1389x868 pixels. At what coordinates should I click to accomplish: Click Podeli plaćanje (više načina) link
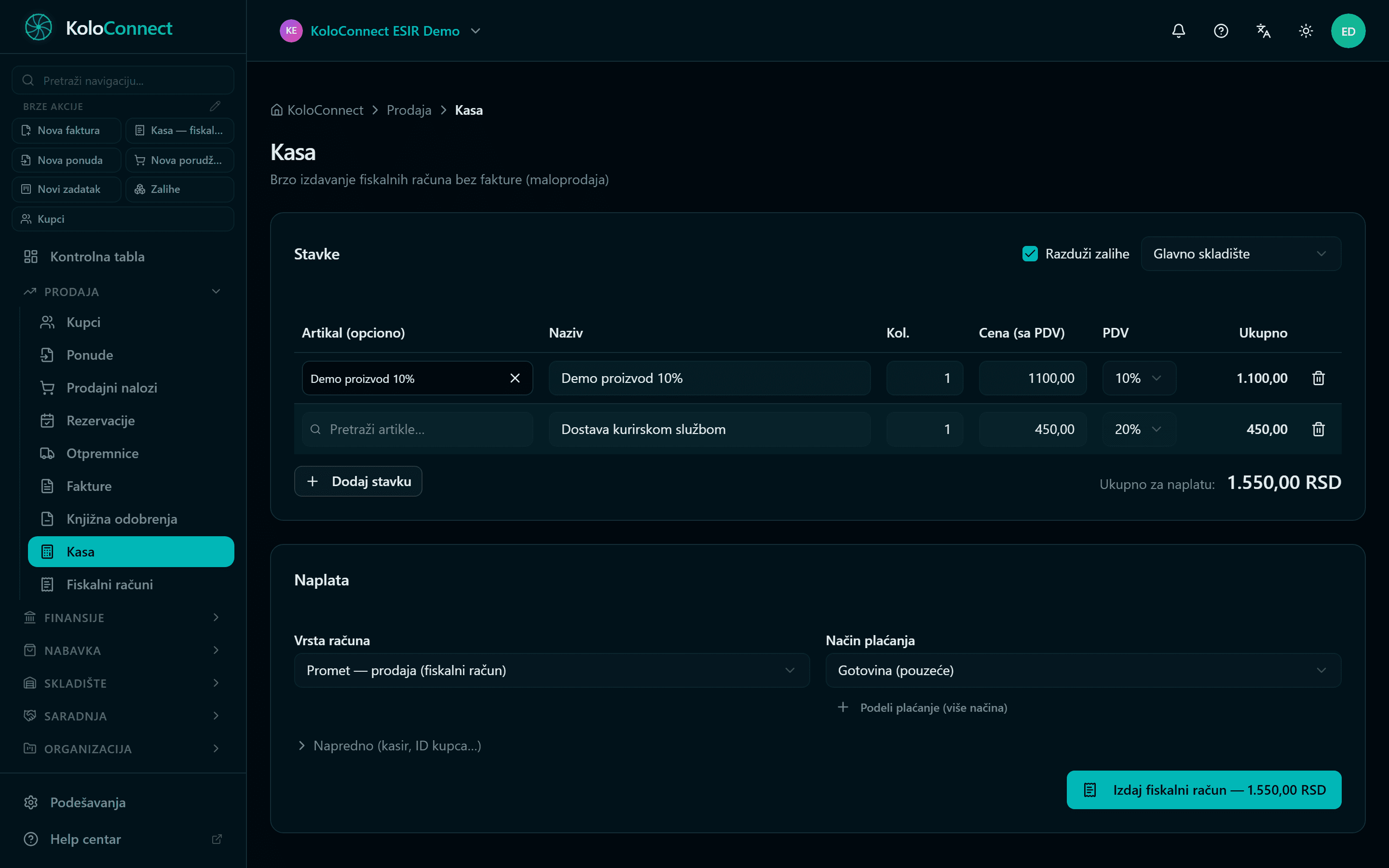[922, 708]
